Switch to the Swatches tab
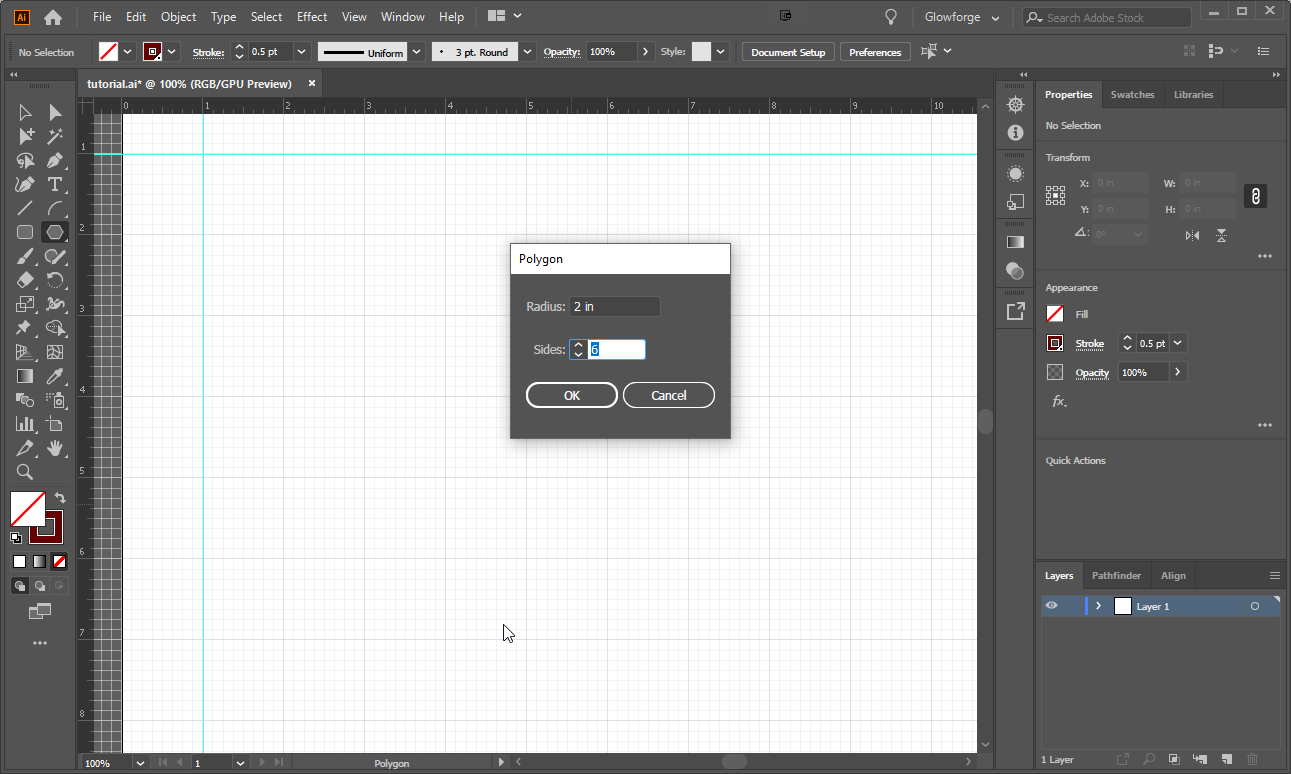The image size is (1291, 774). (x=1132, y=95)
